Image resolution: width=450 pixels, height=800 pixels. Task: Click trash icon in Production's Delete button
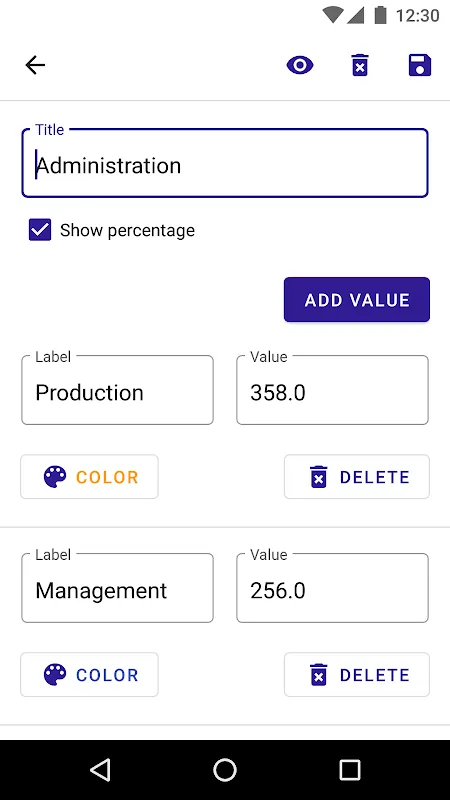(318, 477)
